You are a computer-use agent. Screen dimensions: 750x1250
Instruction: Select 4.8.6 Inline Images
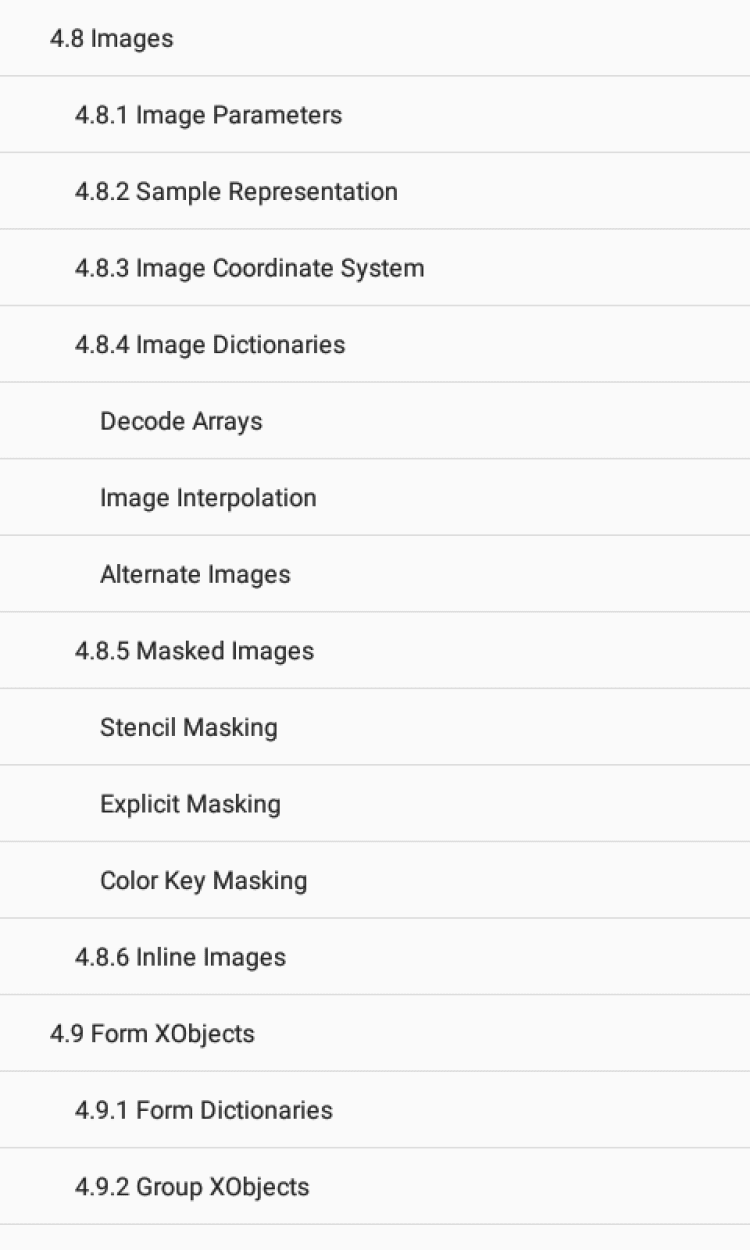click(180, 957)
